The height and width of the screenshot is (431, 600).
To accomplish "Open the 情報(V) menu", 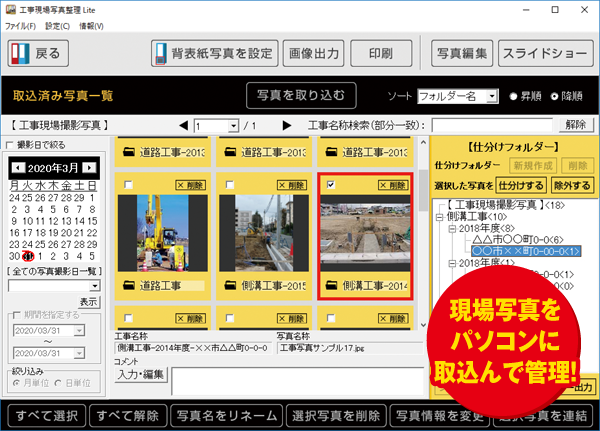I will point(91,26).
